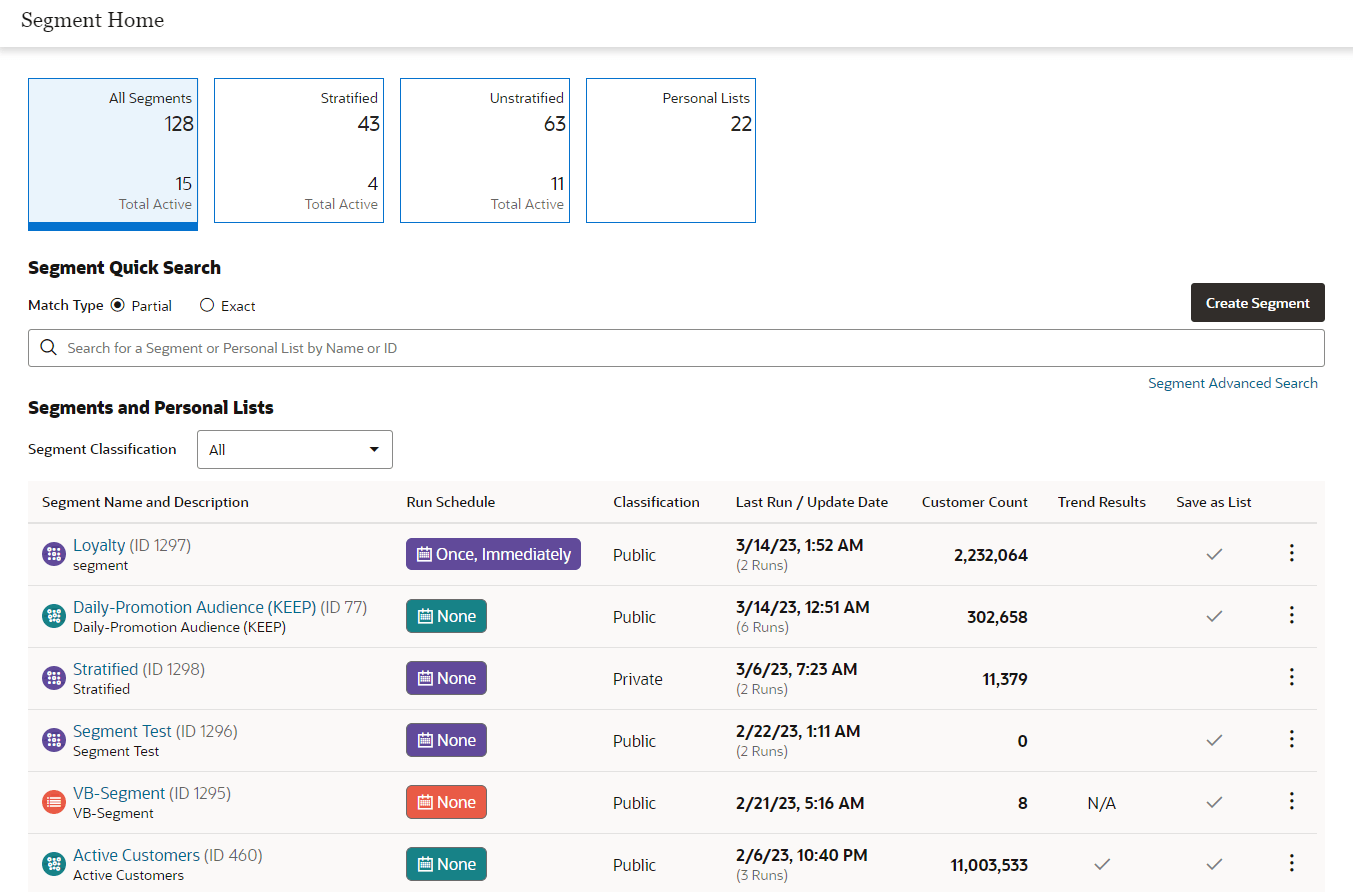Click the teal icon beside Daily-Promotion Audience
The width and height of the screenshot is (1353, 892).
coord(54,616)
